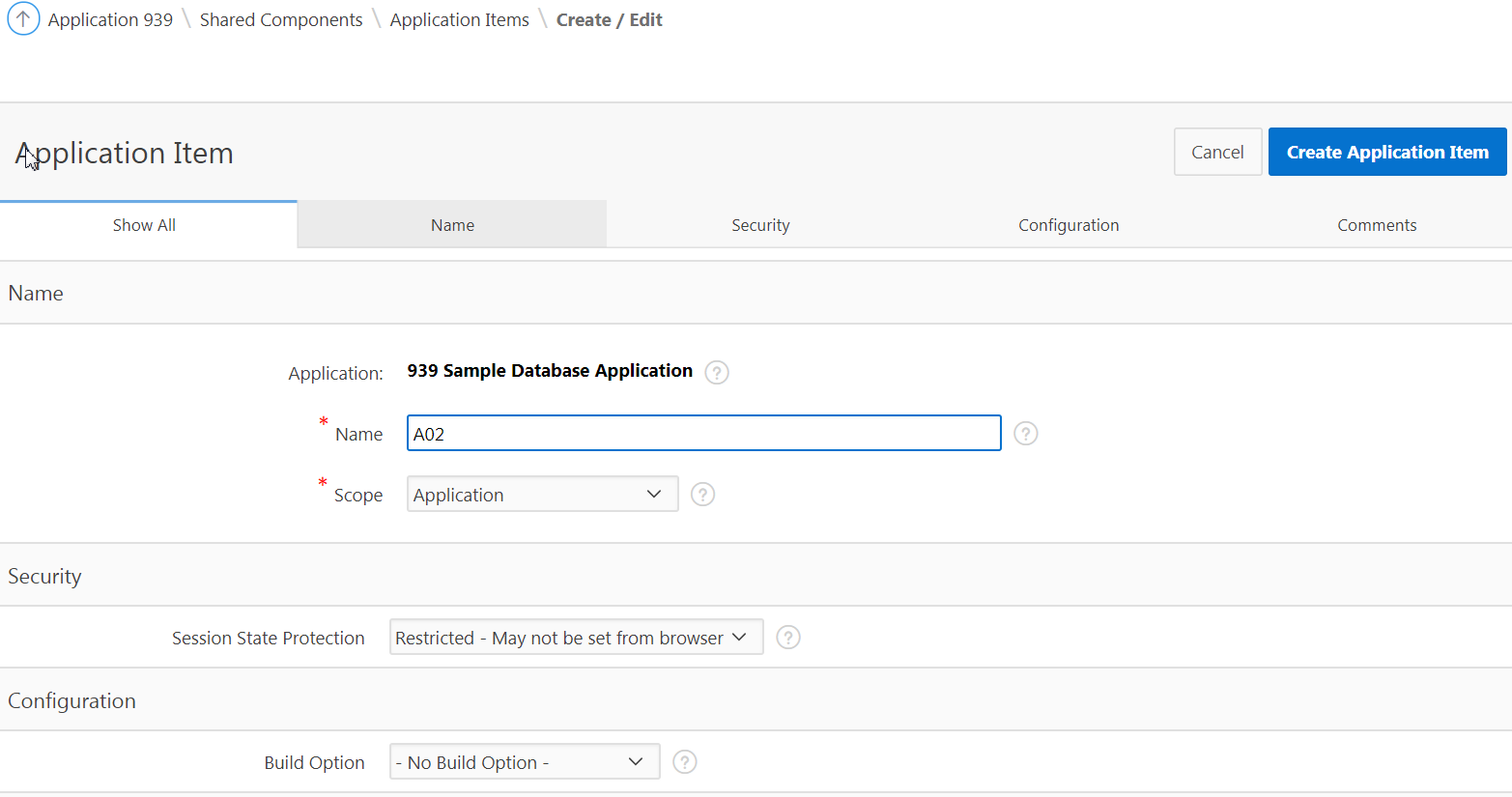
Task: Navigate to Shared Components via breadcrumb
Action: [x=281, y=18]
